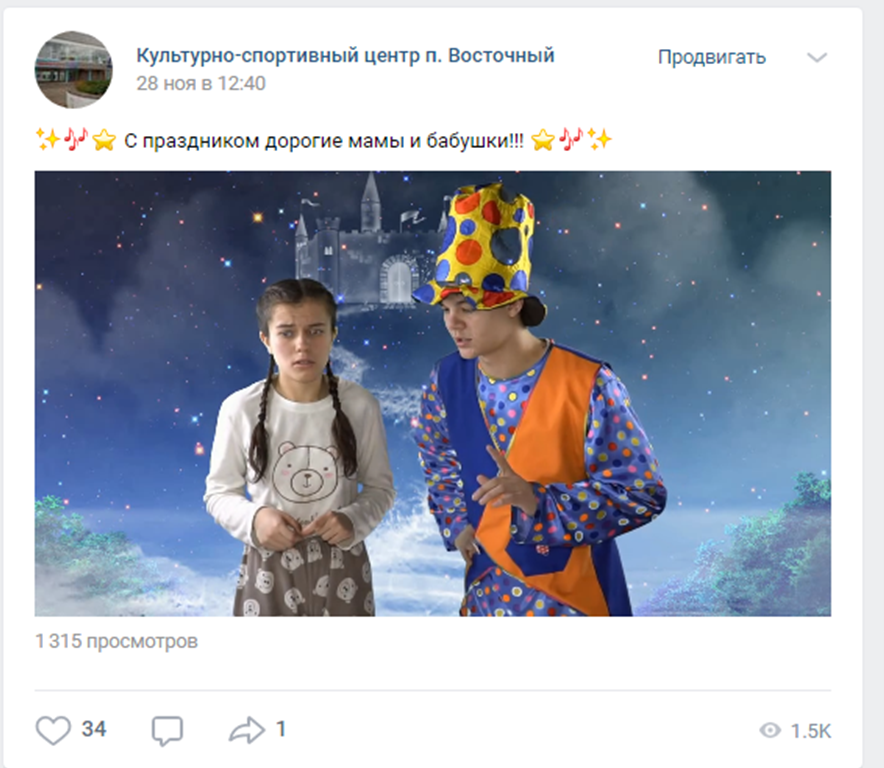The image size is (884, 768).
Task: Click the music notes emoji at text end
Action: tap(571, 140)
